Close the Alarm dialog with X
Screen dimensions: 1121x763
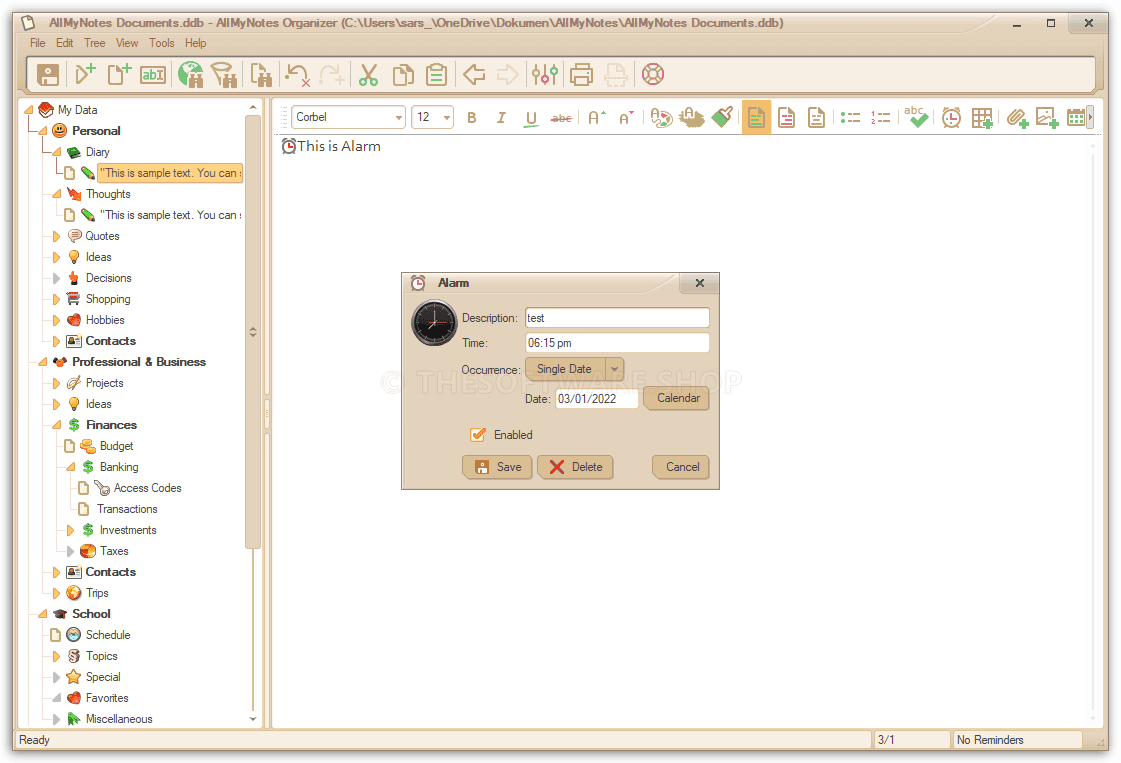(700, 283)
